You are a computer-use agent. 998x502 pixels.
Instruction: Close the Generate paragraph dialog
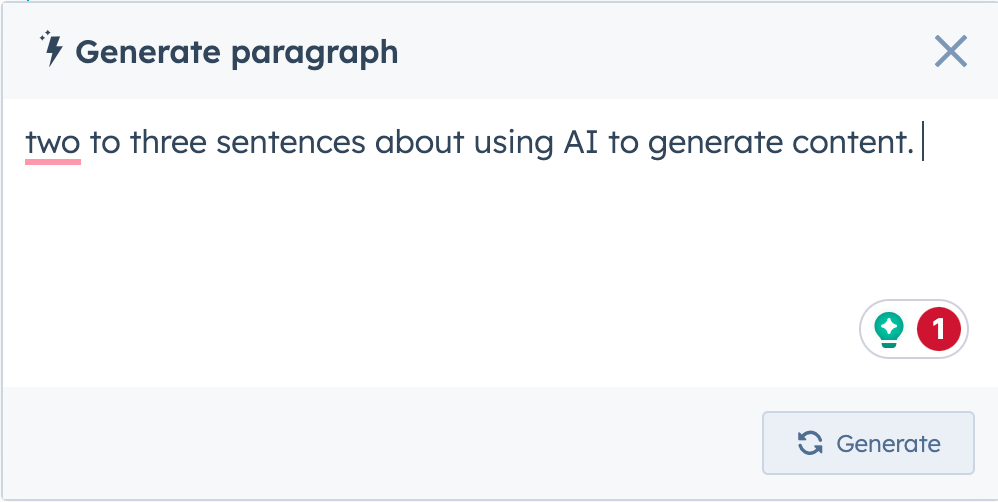(x=950, y=51)
